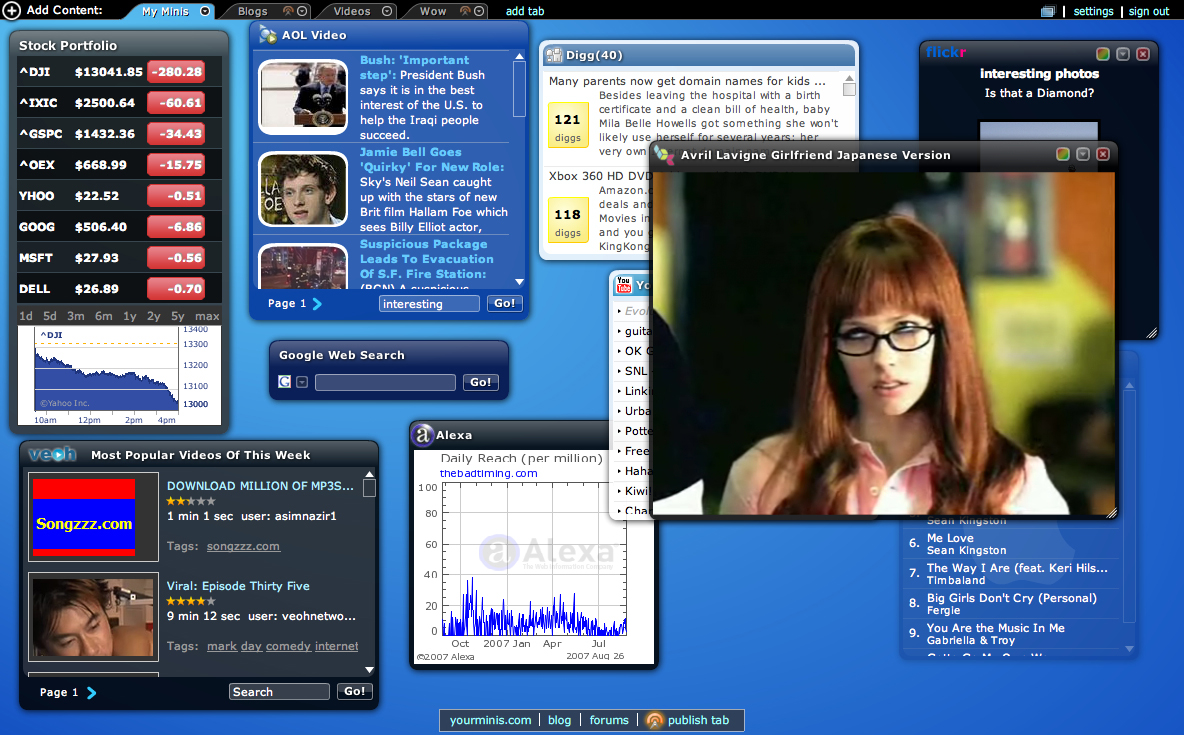Screen dimensions: 1184x735
Task: Click the comedy tag in veoh widget
Action: pyautogui.click(x=288, y=646)
